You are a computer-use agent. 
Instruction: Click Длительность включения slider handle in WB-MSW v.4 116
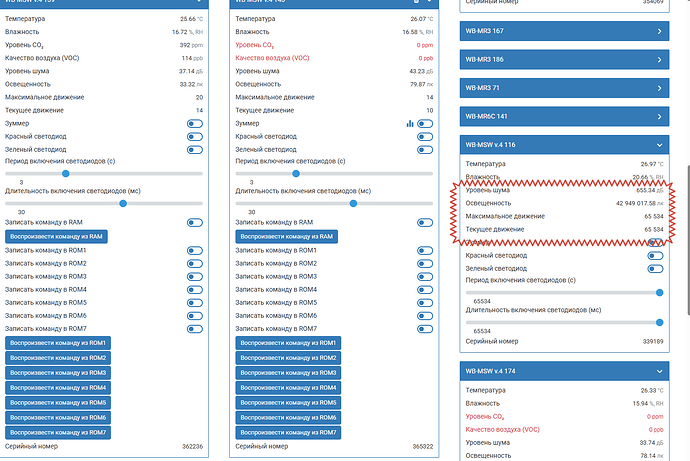pos(659,322)
